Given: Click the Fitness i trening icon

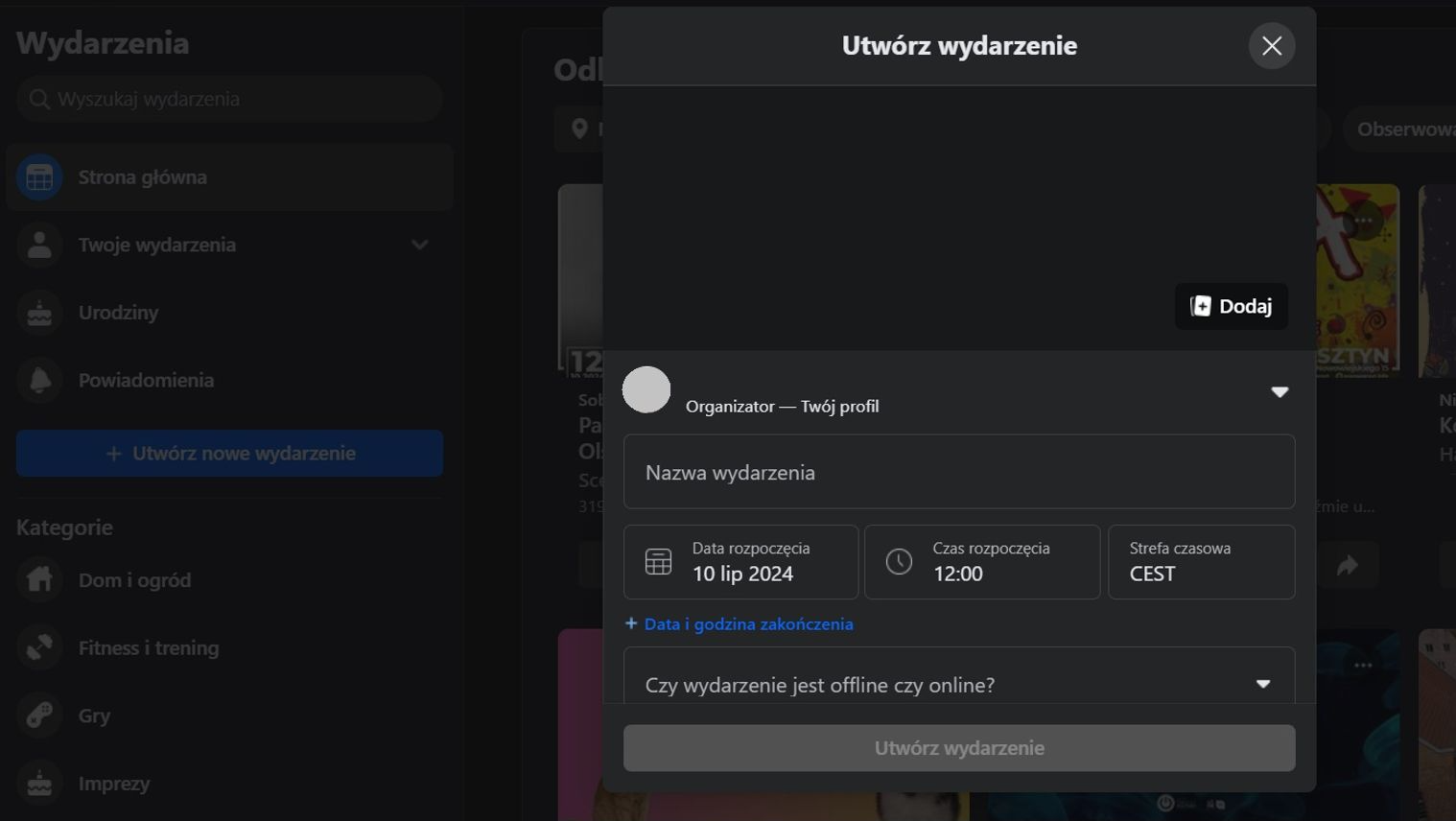Looking at the screenshot, I should coord(39,648).
